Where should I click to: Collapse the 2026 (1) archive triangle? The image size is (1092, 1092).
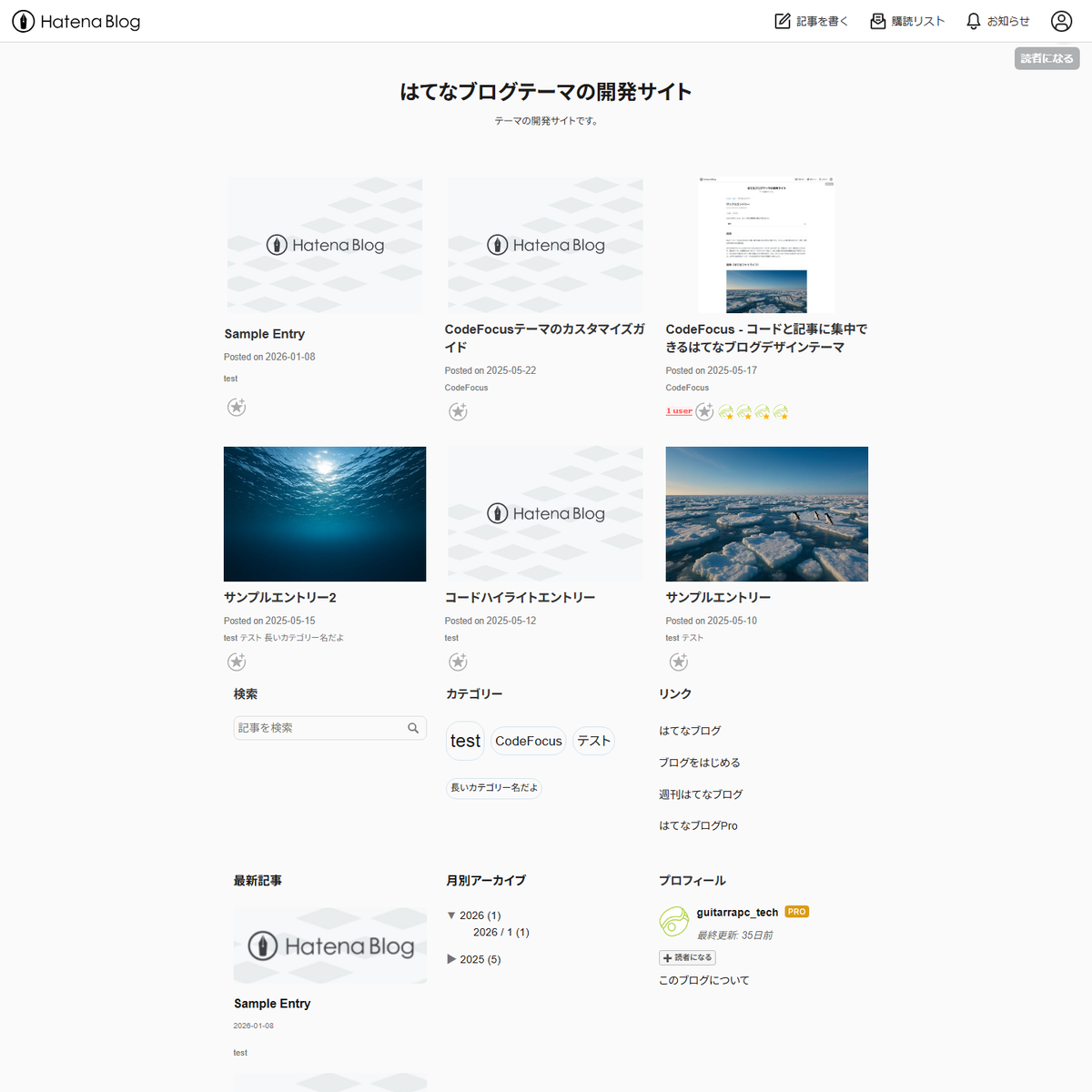451,915
